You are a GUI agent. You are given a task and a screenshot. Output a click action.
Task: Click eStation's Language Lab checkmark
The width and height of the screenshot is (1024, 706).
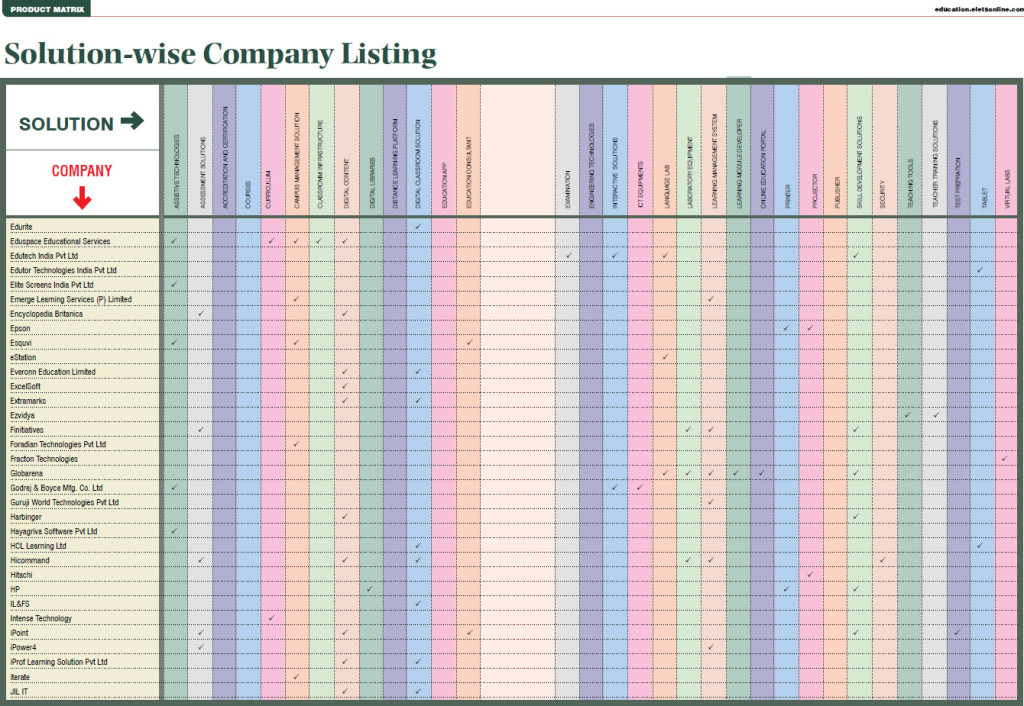(665, 357)
